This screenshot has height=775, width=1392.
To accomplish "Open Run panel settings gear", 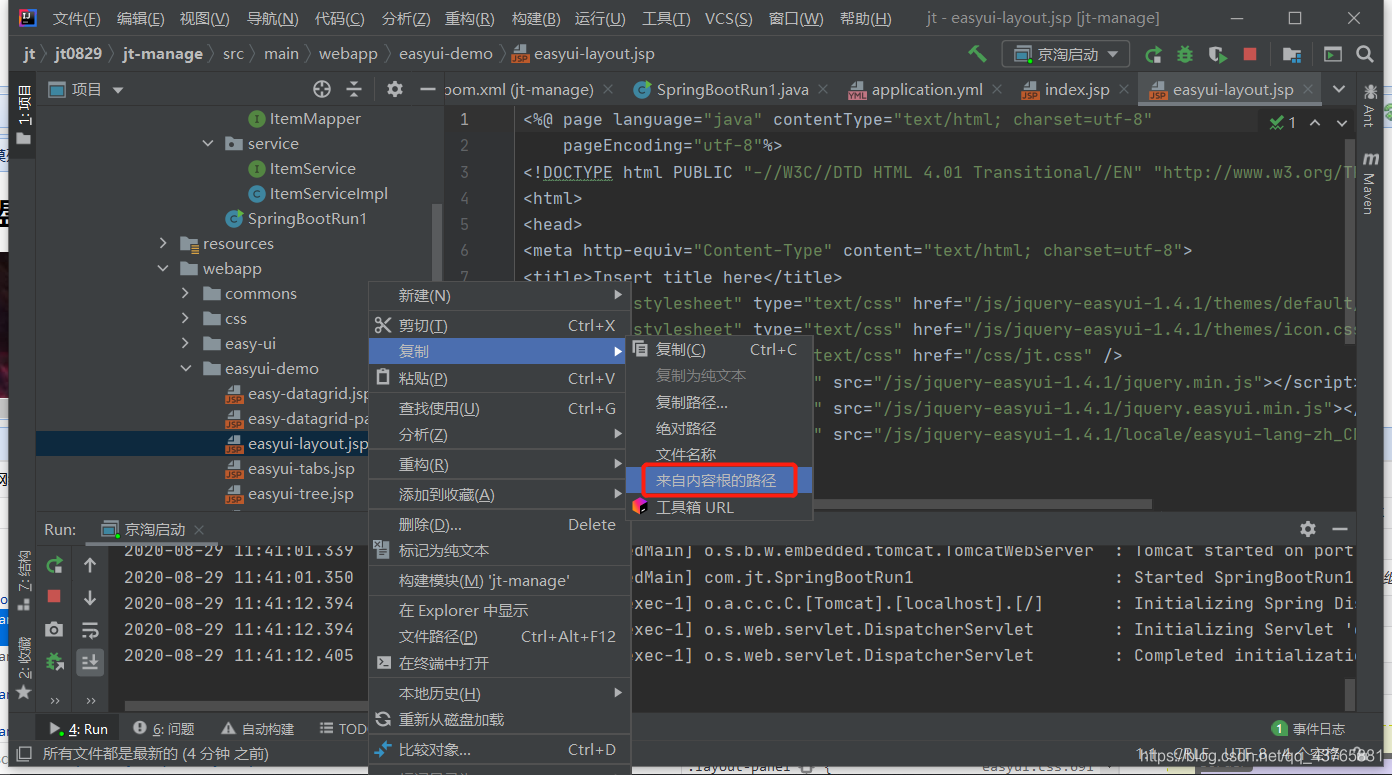I will (1307, 529).
